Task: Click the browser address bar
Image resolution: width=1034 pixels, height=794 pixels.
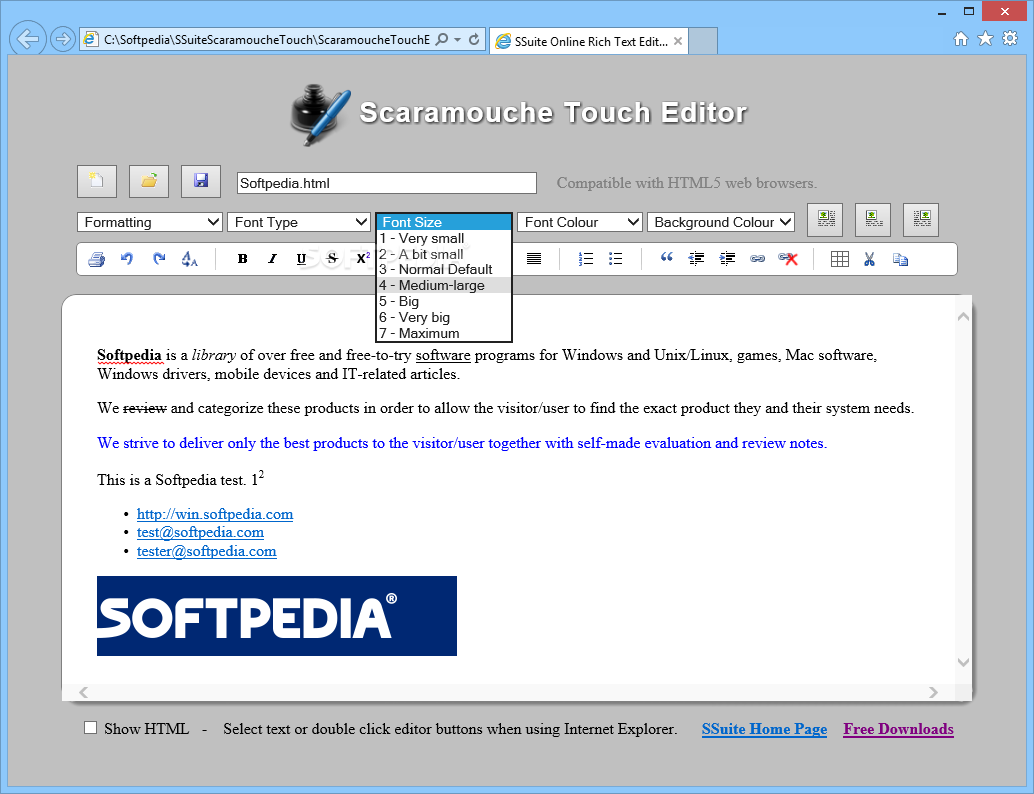Action: point(266,40)
